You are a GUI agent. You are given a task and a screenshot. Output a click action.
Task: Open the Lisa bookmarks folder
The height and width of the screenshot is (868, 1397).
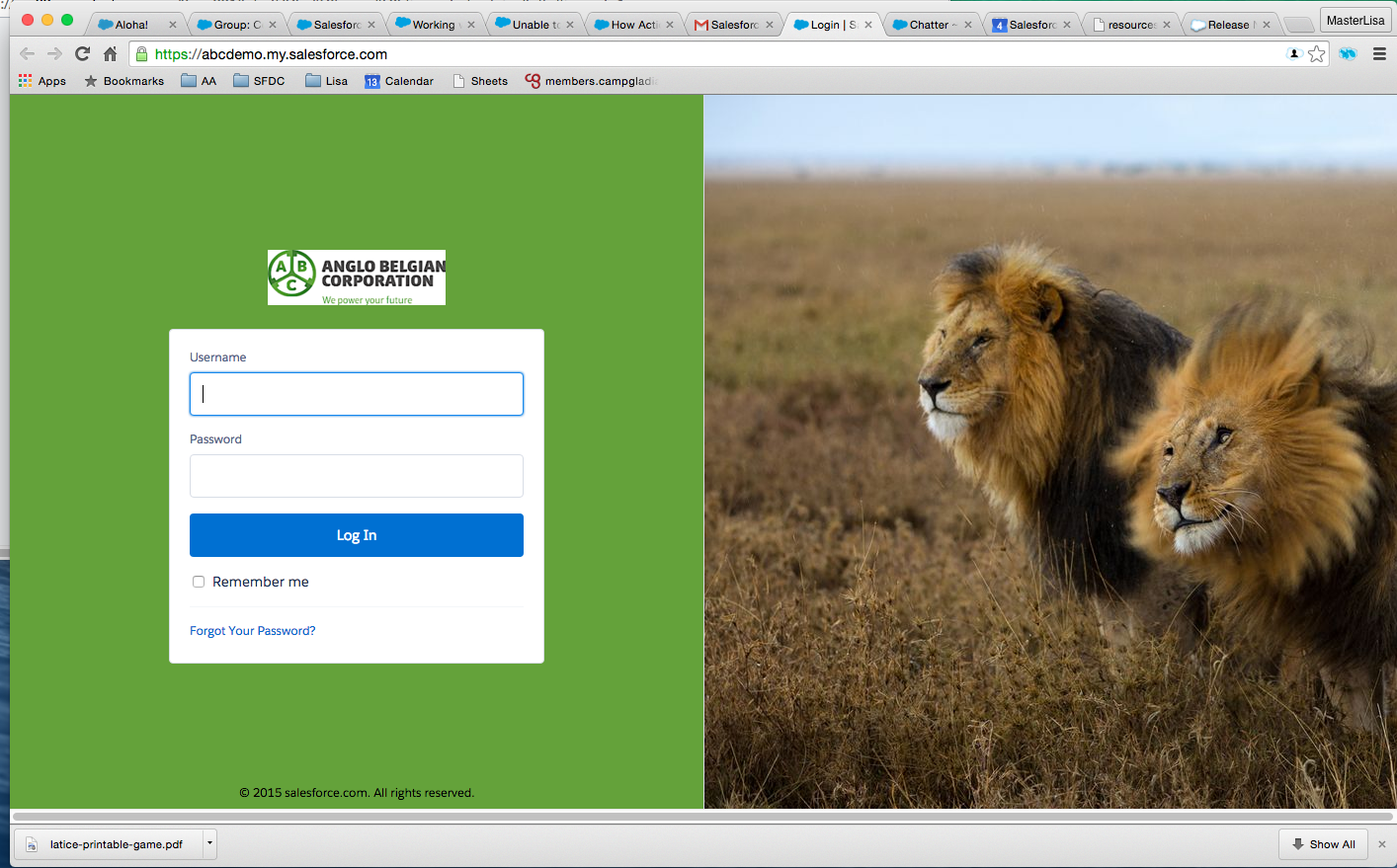click(x=326, y=81)
